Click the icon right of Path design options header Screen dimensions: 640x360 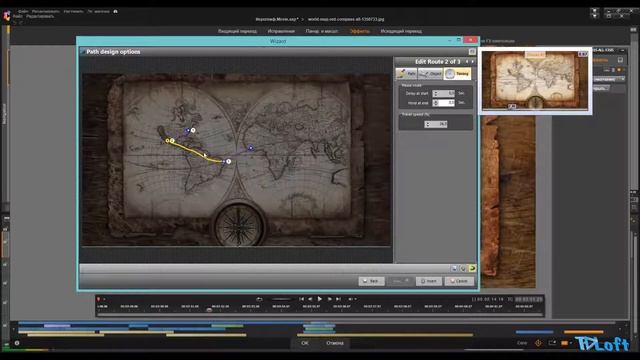[x=472, y=52]
